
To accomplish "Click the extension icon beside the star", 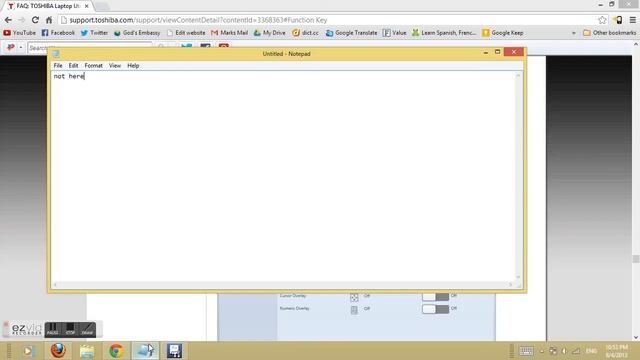I will (x=618, y=20).
